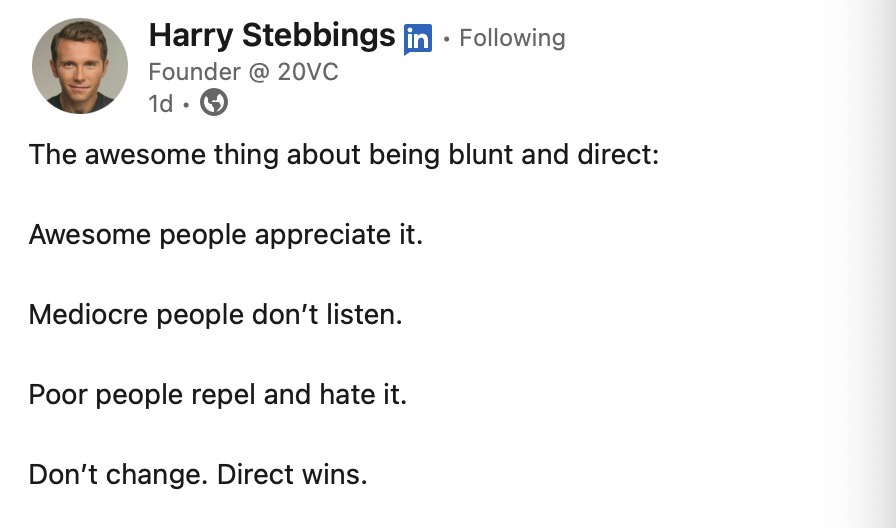This screenshot has width=896, height=528.
Task: Click Harry Stebbings' profile photo
Action: 80,66
